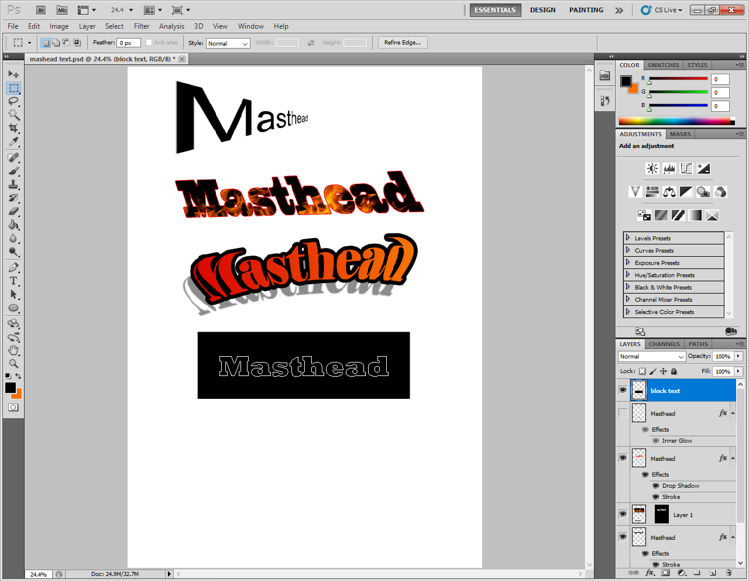Select the Horizontal Type tool

[13, 281]
